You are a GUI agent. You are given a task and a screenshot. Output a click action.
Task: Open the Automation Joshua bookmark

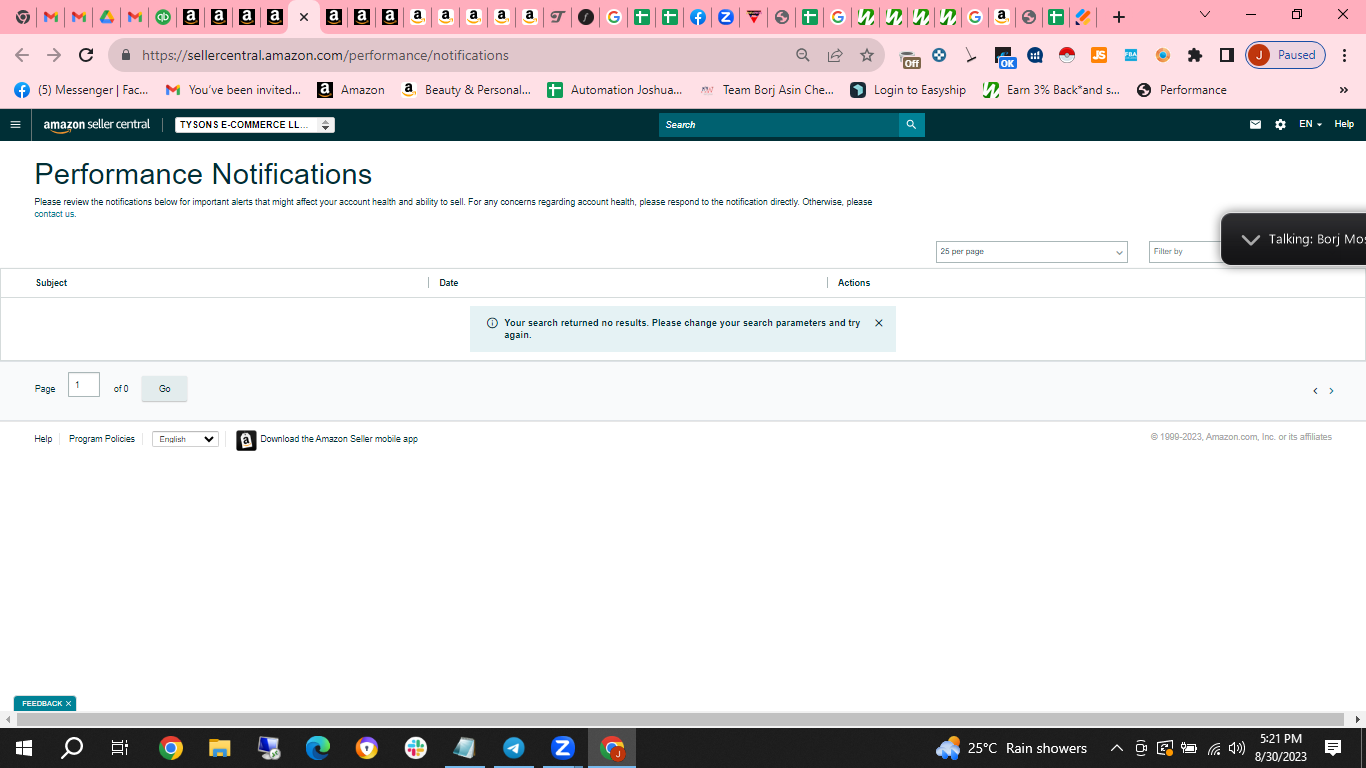pos(614,90)
